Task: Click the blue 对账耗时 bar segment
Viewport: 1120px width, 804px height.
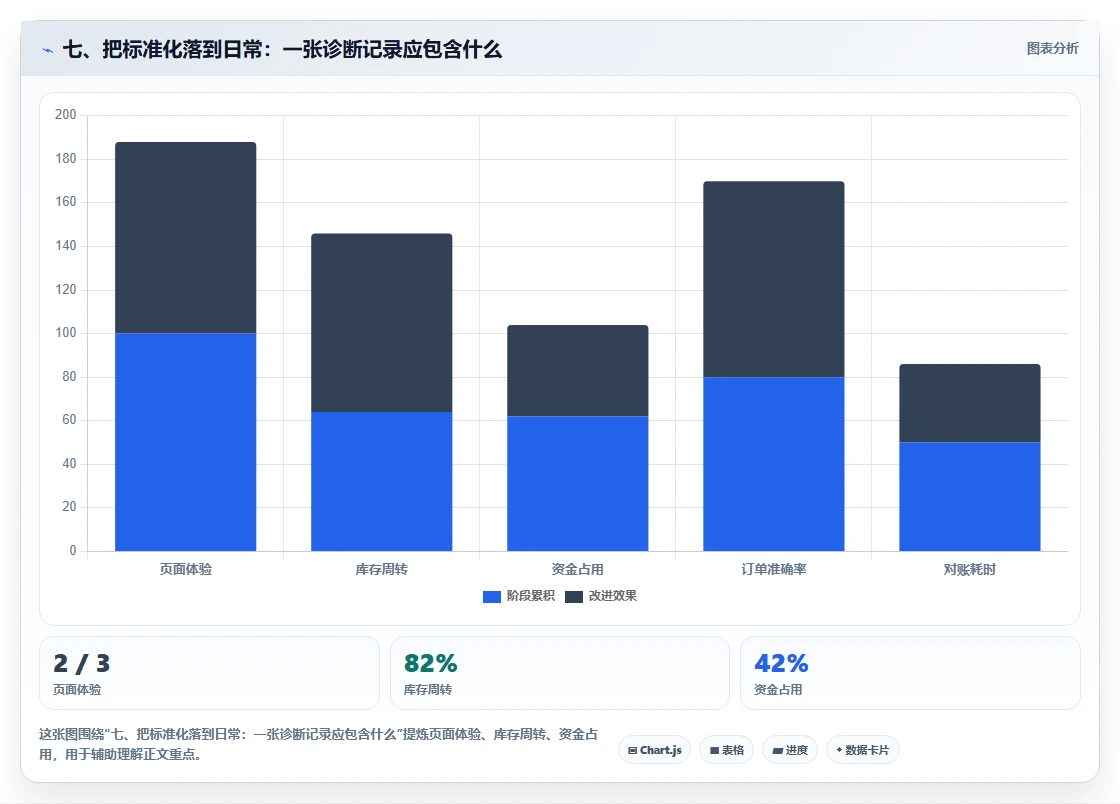Action: coord(970,496)
